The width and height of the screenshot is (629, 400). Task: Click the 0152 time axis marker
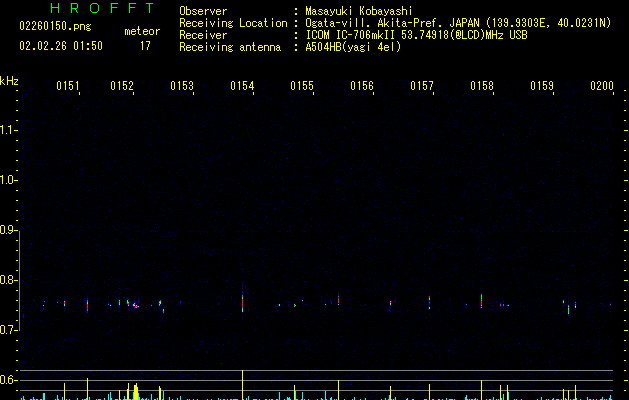click(122, 86)
